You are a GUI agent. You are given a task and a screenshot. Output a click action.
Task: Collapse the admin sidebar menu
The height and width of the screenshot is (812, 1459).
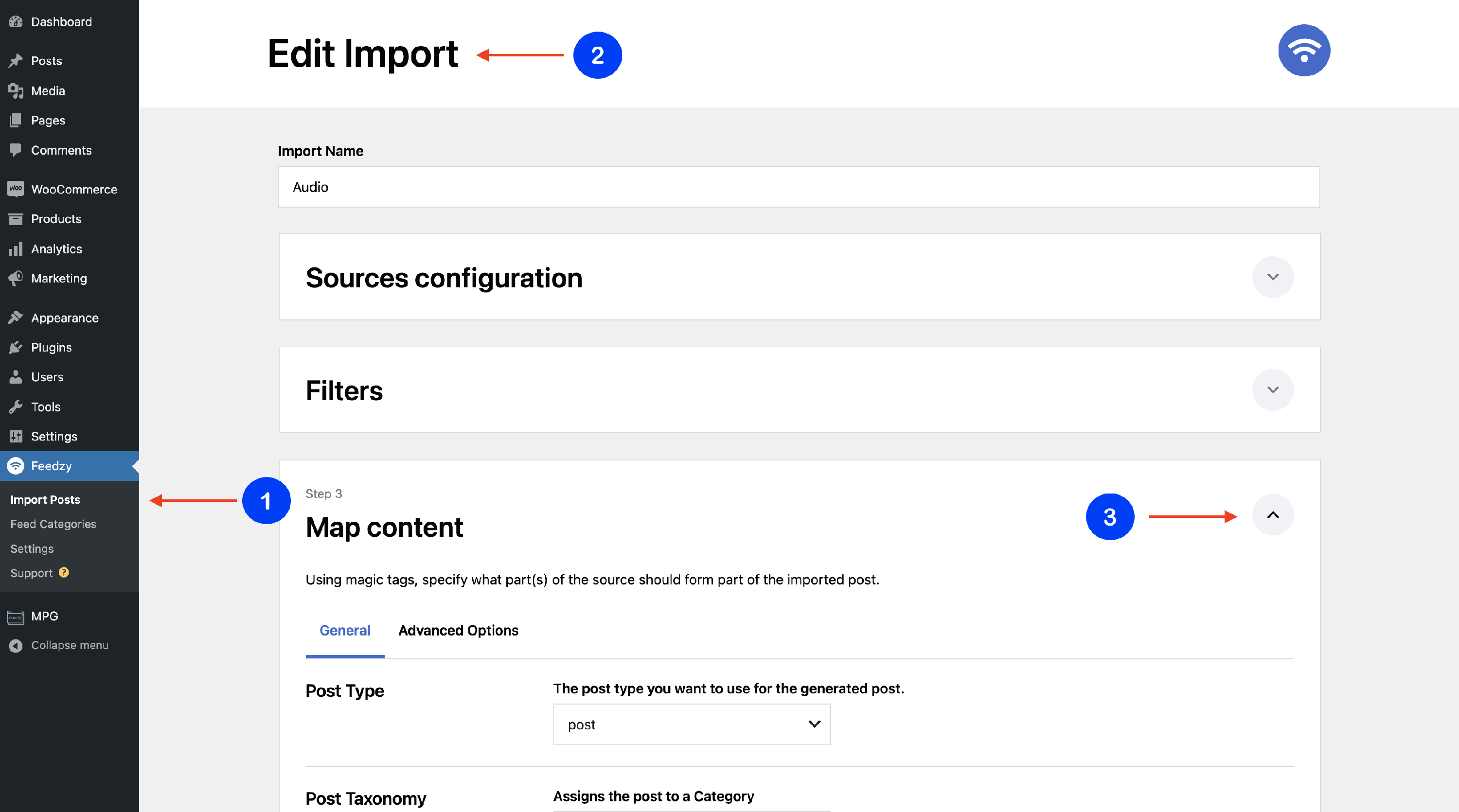coord(69,645)
